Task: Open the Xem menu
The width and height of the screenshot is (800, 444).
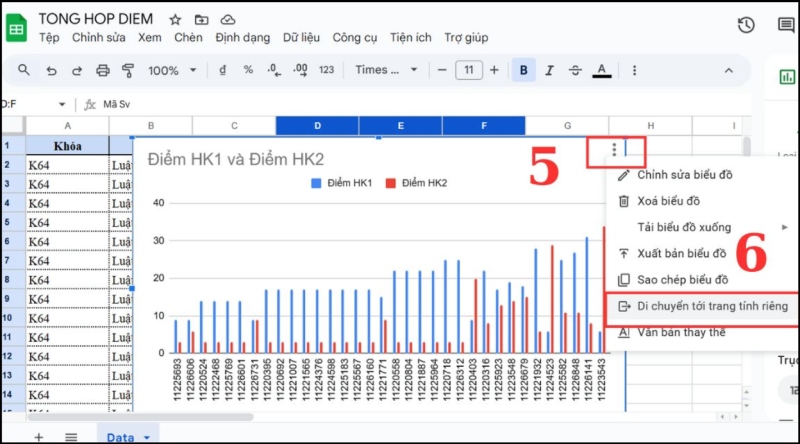Action: 149,37
